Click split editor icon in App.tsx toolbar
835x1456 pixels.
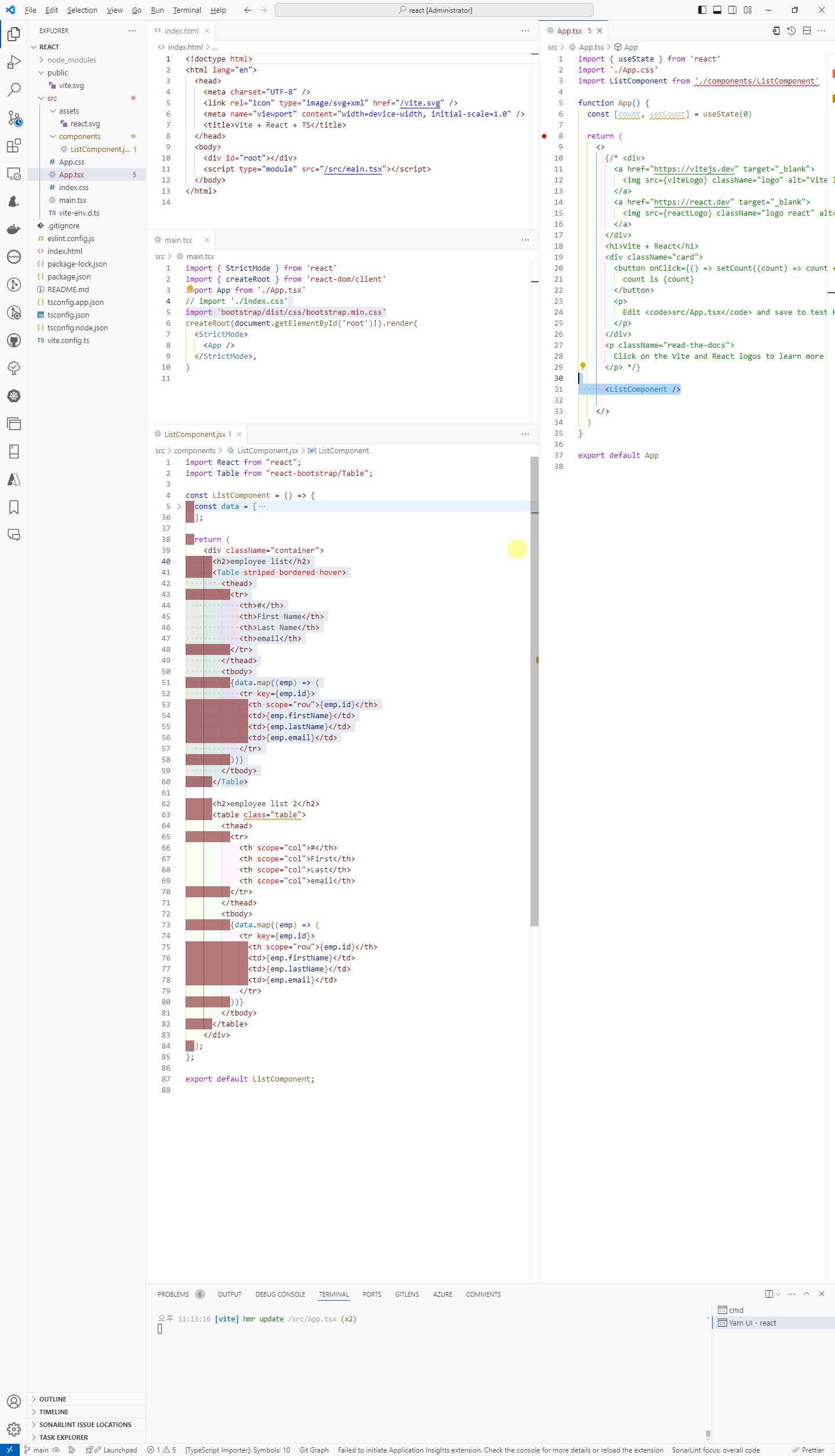tap(807, 31)
